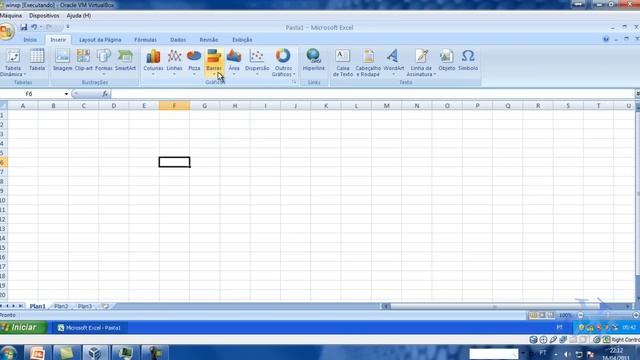Open the Linhas chart gallery
The width and height of the screenshot is (640, 360).
174,62
